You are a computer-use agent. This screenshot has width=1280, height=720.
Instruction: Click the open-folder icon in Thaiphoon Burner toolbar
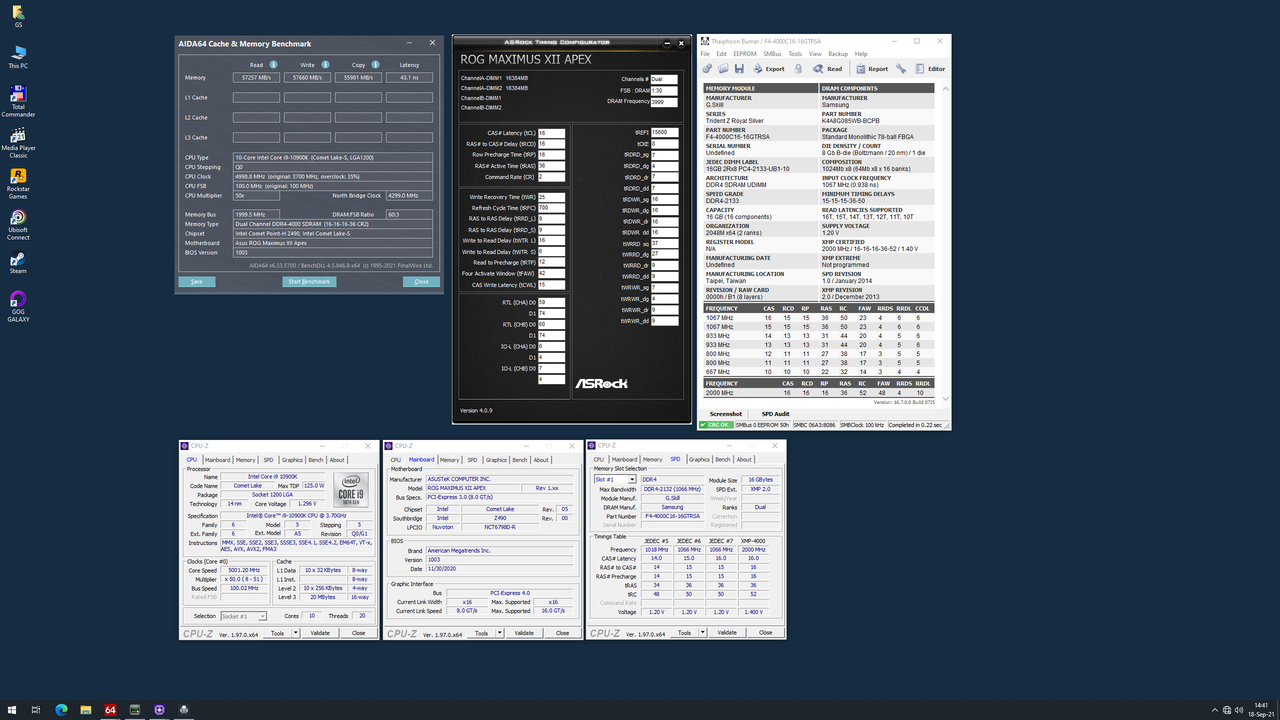(723, 69)
